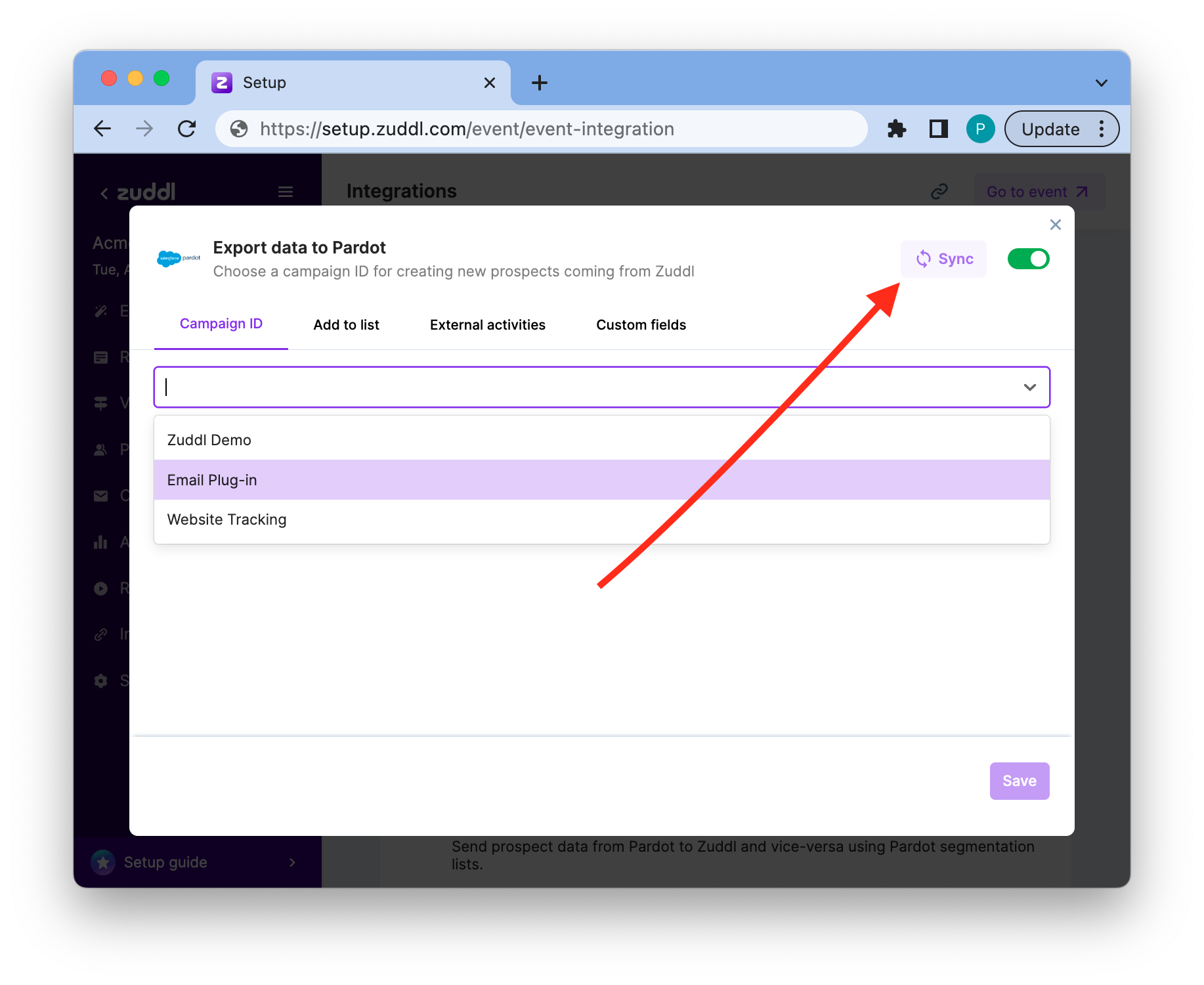Open Setup guide in sidebar

[197, 862]
